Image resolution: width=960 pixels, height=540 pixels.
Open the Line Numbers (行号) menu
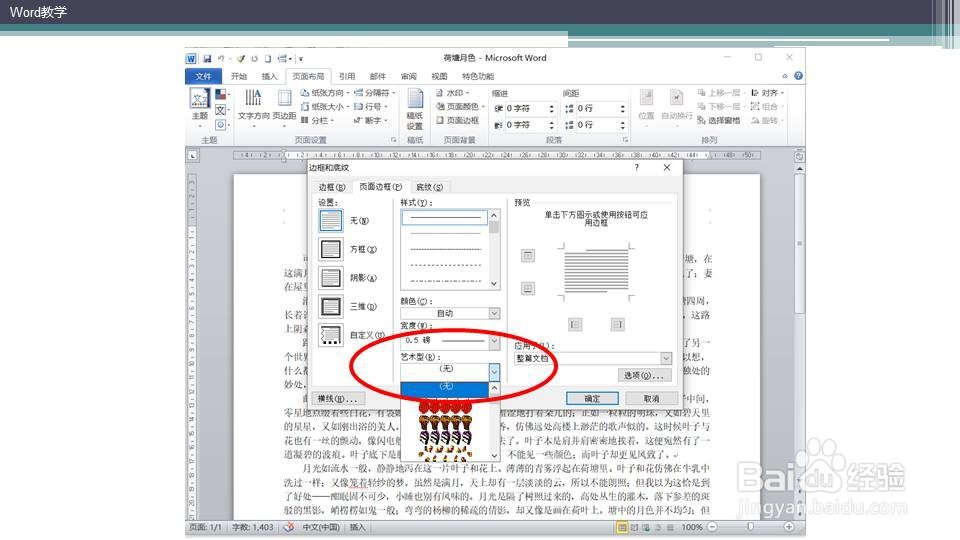tap(370, 107)
